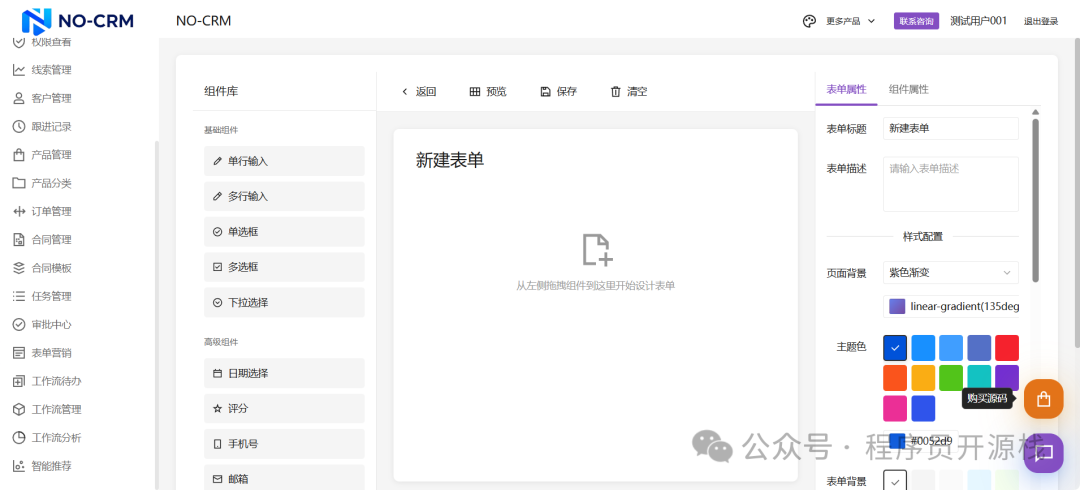Click the 工作流待办 icon
The image size is (1080, 490).
coord(19,381)
